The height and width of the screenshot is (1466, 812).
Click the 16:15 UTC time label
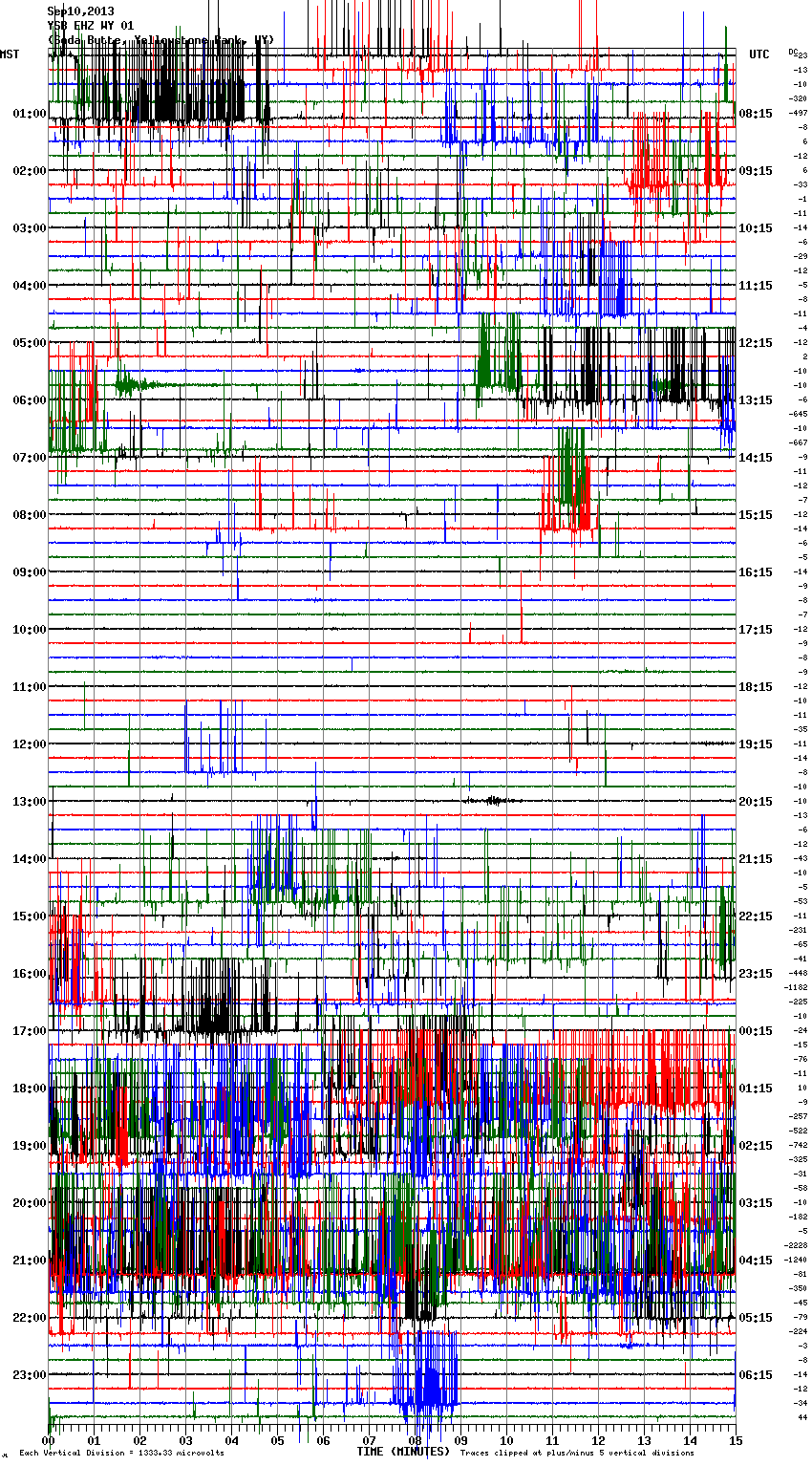756,572
